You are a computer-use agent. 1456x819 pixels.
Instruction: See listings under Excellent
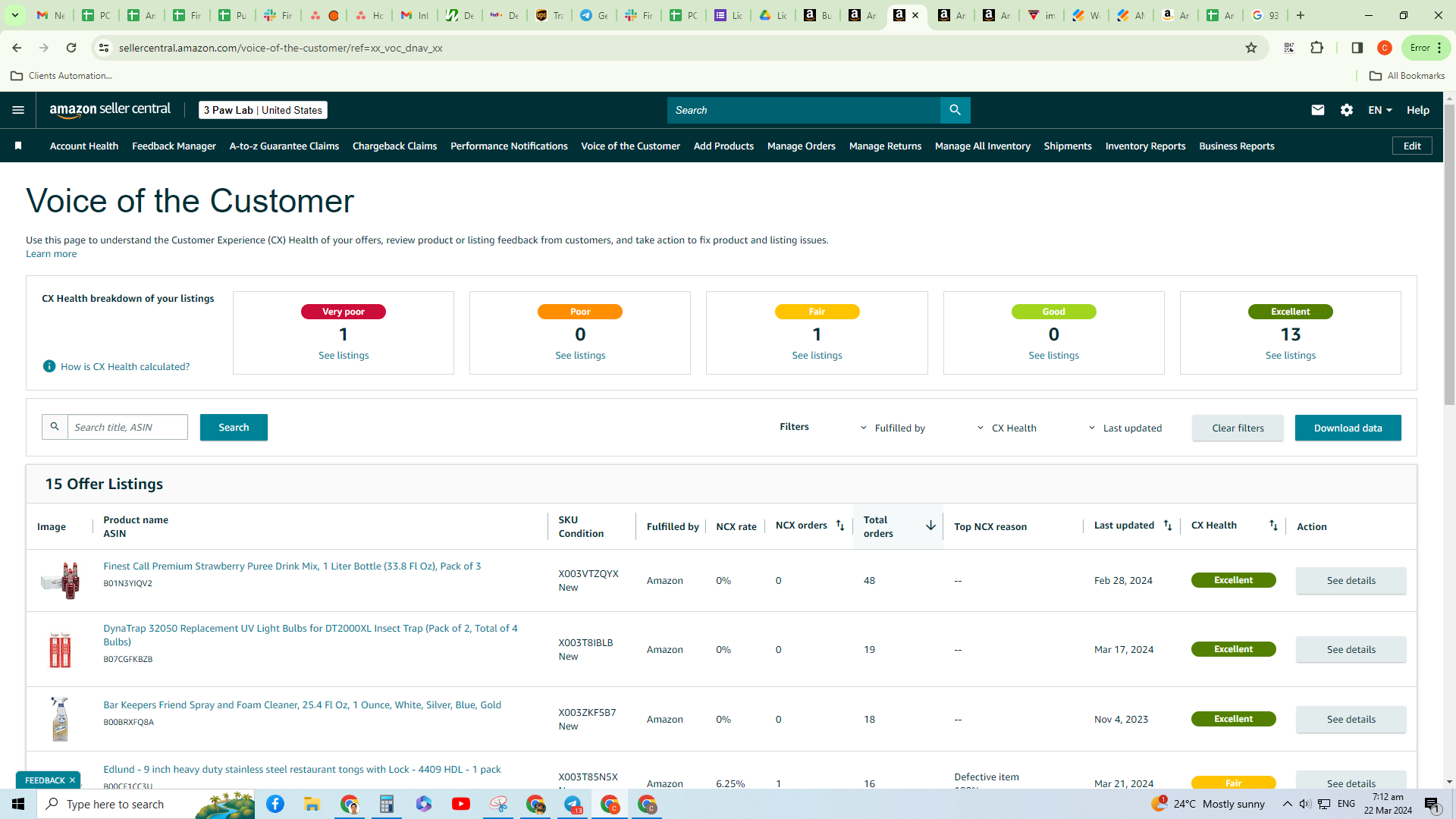click(1291, 355)
